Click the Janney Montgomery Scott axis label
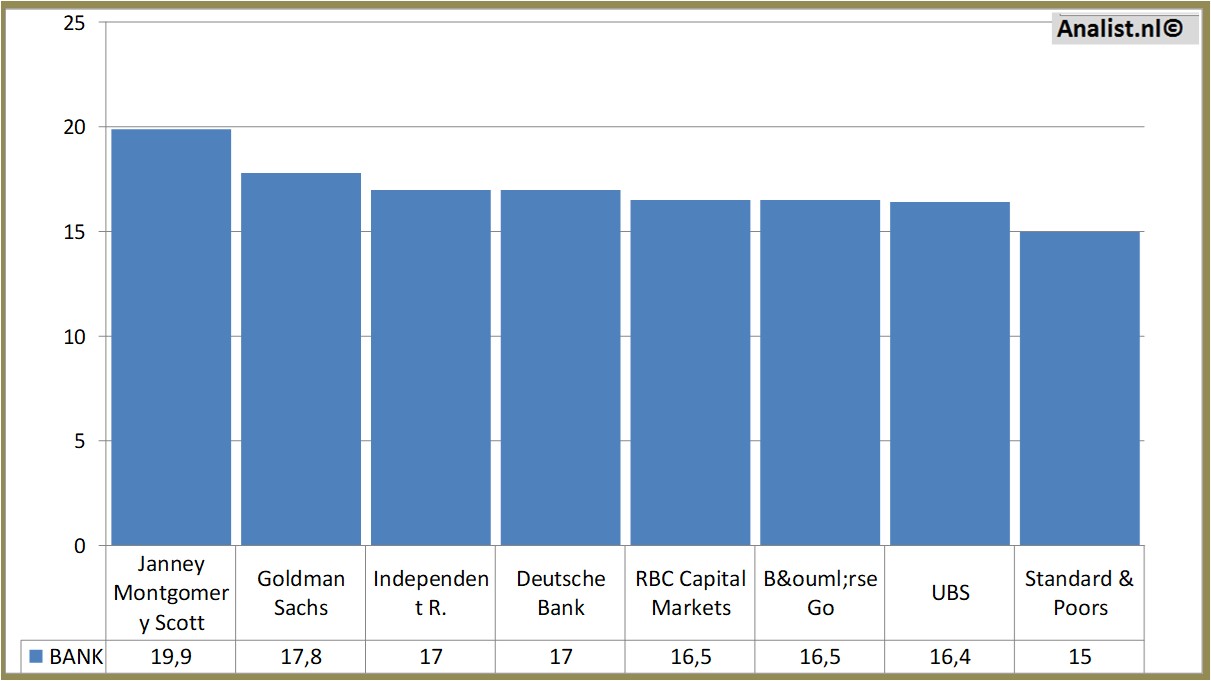Viewport: 1211px width, 681px height. [x=171, y=593]
